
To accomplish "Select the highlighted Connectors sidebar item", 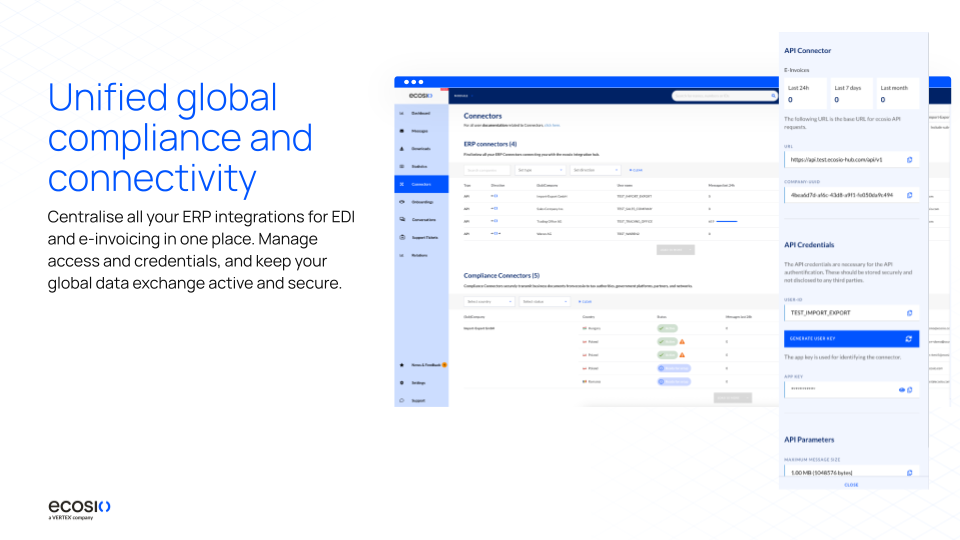I will tap(421, 184).
